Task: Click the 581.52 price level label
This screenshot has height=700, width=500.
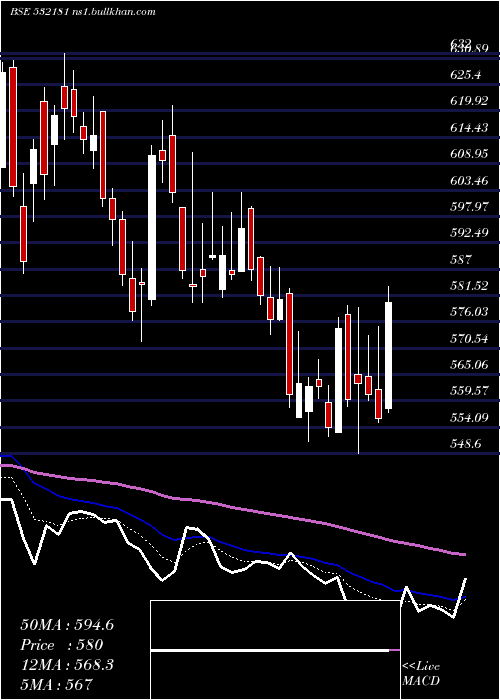Action: [469, 286]
